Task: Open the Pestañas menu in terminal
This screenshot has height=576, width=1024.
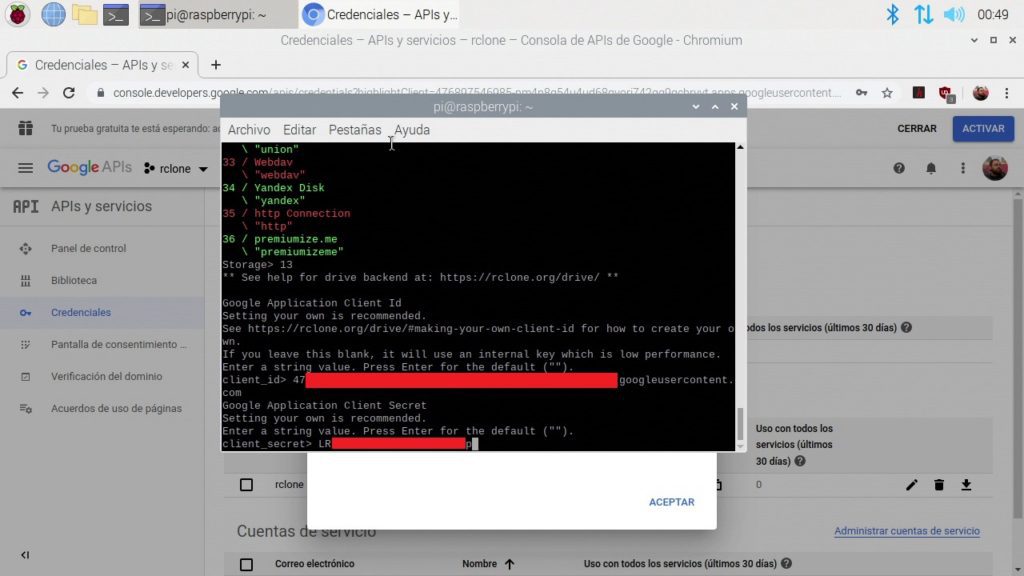Action: (x=355, y=130)
